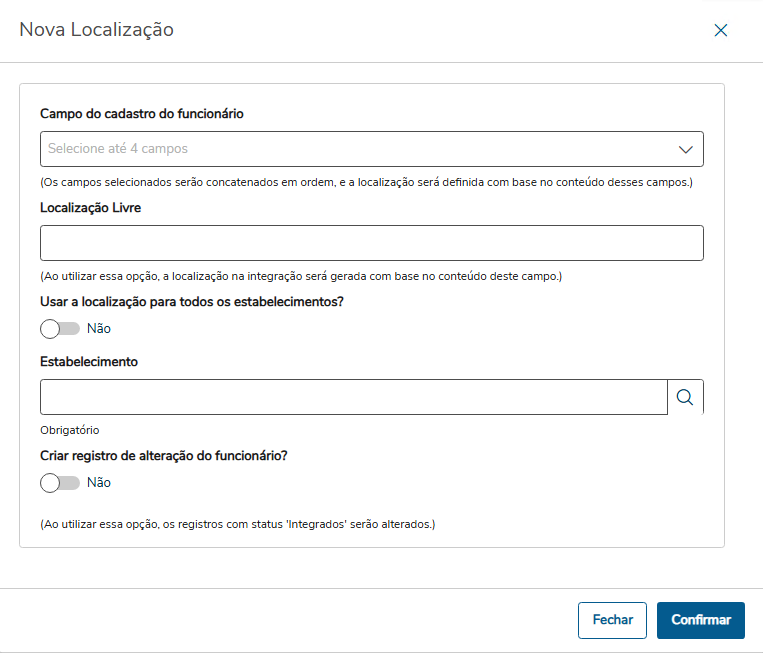Image resolution: width=763 pixels, height=653 pixels.
Task: Expand the chevron arrow of the employee fields dropdown
Action: [686, 149]
